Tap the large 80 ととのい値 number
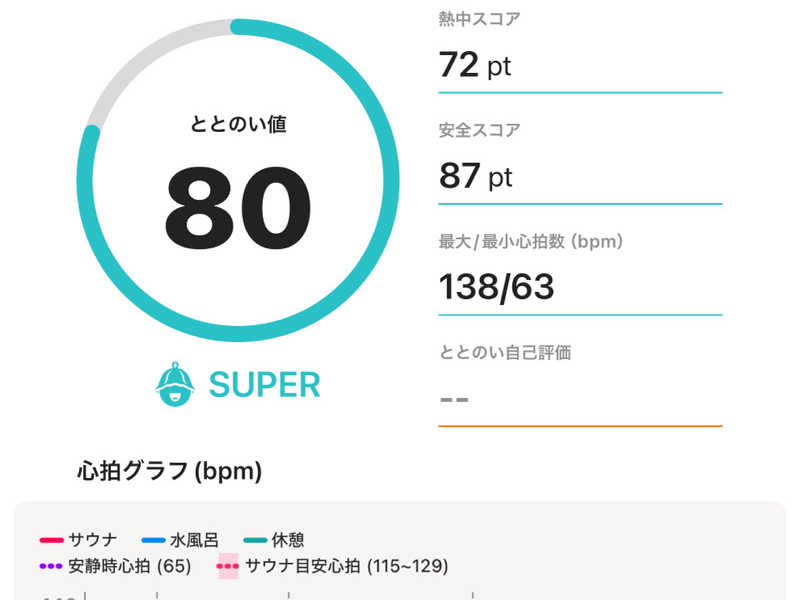Image resolution: width=800 pixels, height=600 pixels. [x=238, y=209]
